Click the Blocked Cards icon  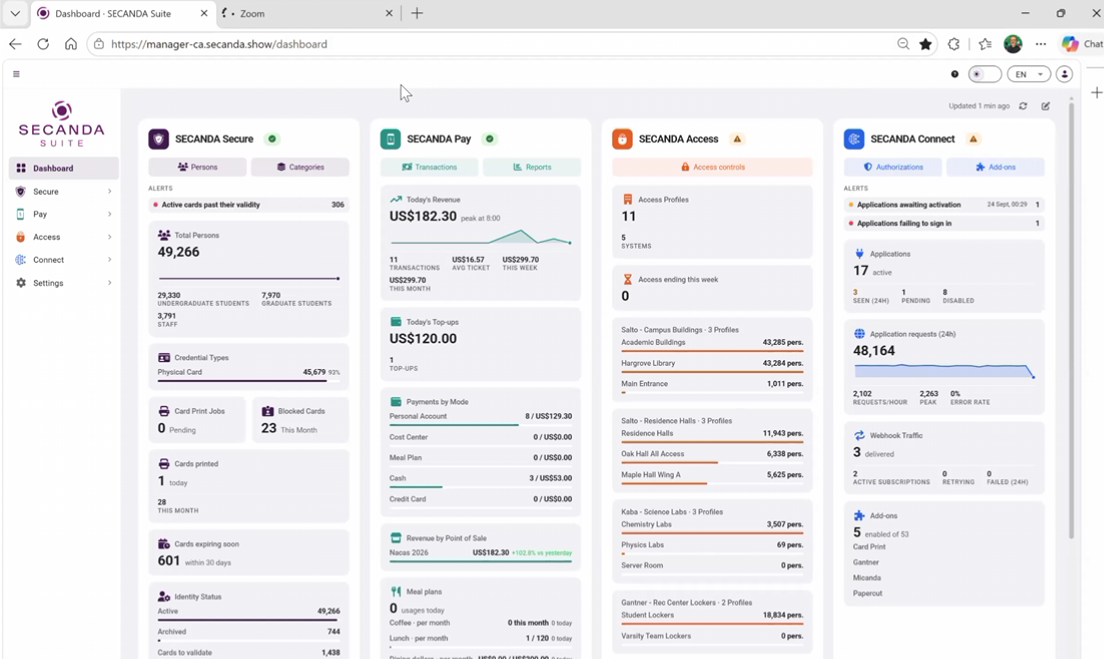pos(268,411)
